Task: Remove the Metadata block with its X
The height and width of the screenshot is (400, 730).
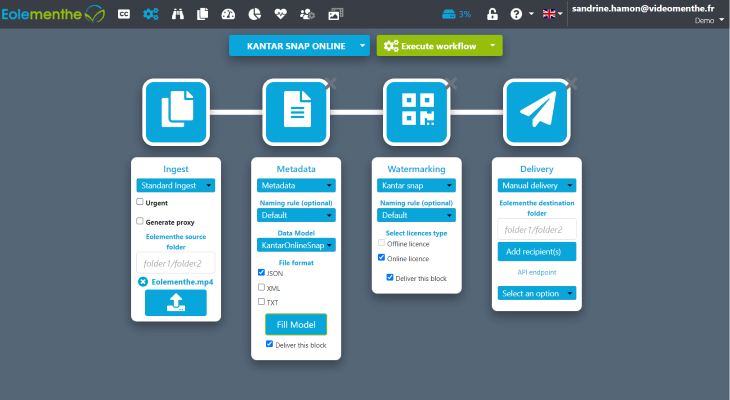Action: 331,83
